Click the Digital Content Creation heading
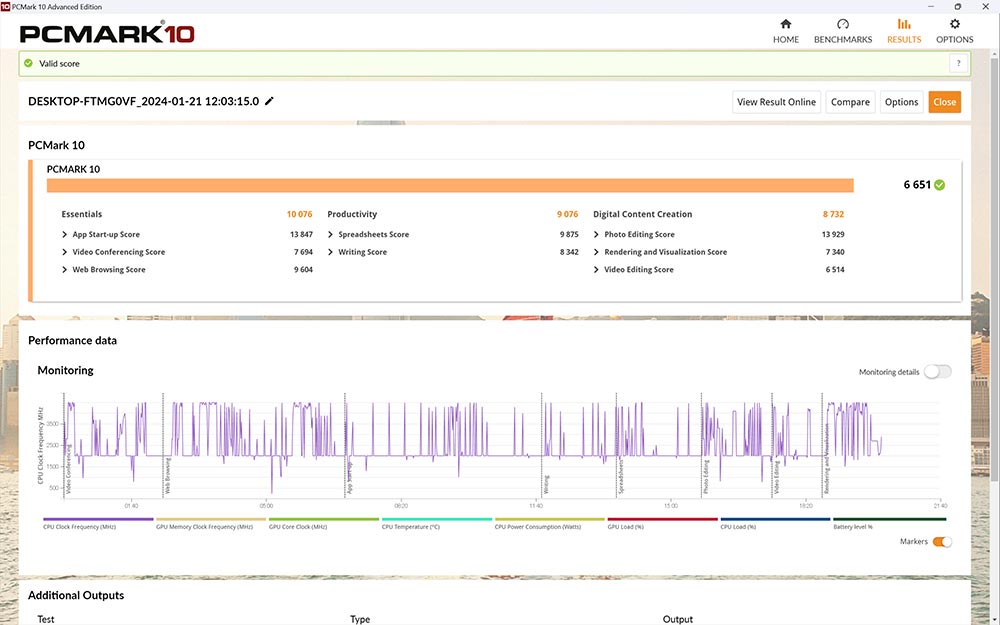Screen dimensions: 1000x625 click(x=642, y=214)
